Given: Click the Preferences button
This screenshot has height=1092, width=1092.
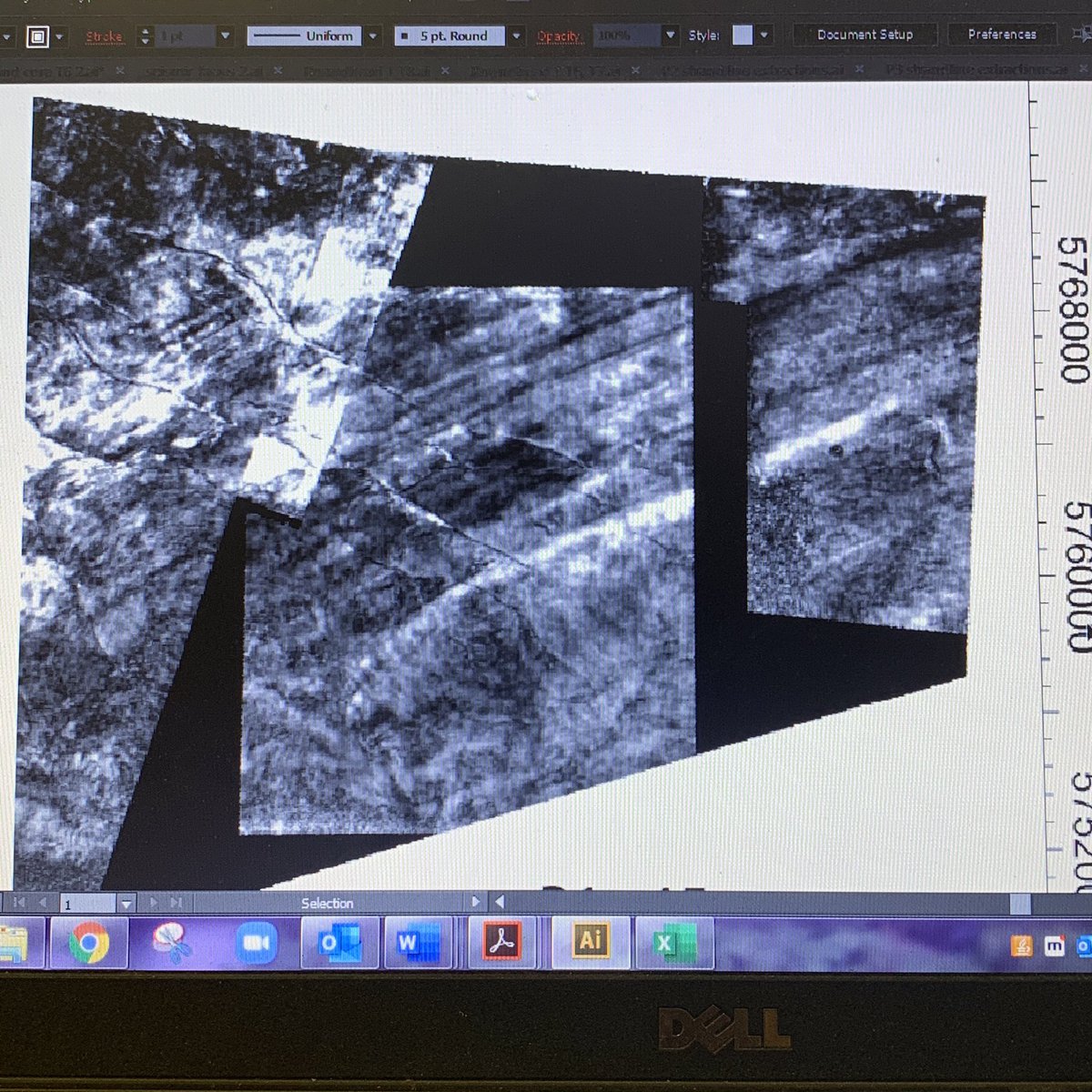Looking at the screenshot, I should tap(1002, 35).
